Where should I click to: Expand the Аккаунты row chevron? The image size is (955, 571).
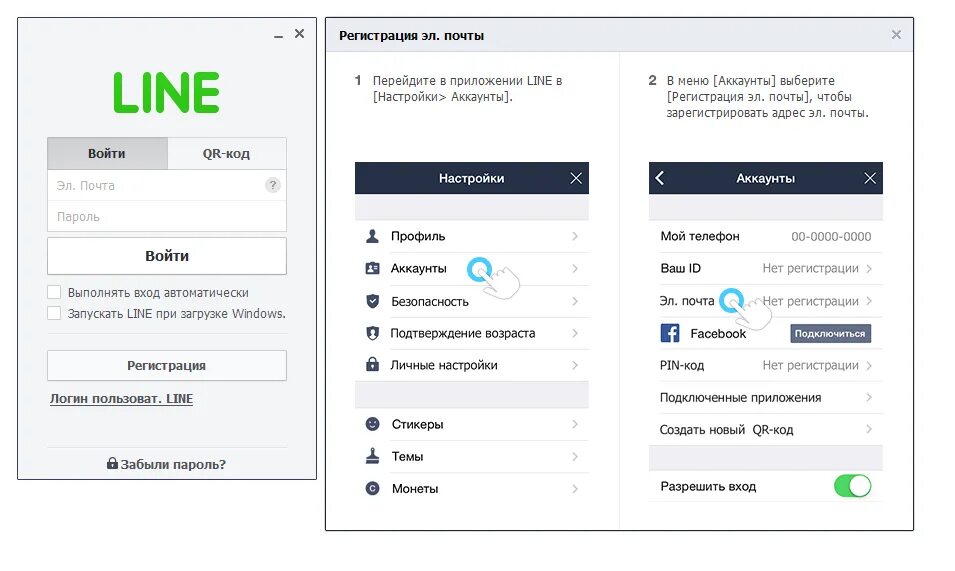(575, 268)
